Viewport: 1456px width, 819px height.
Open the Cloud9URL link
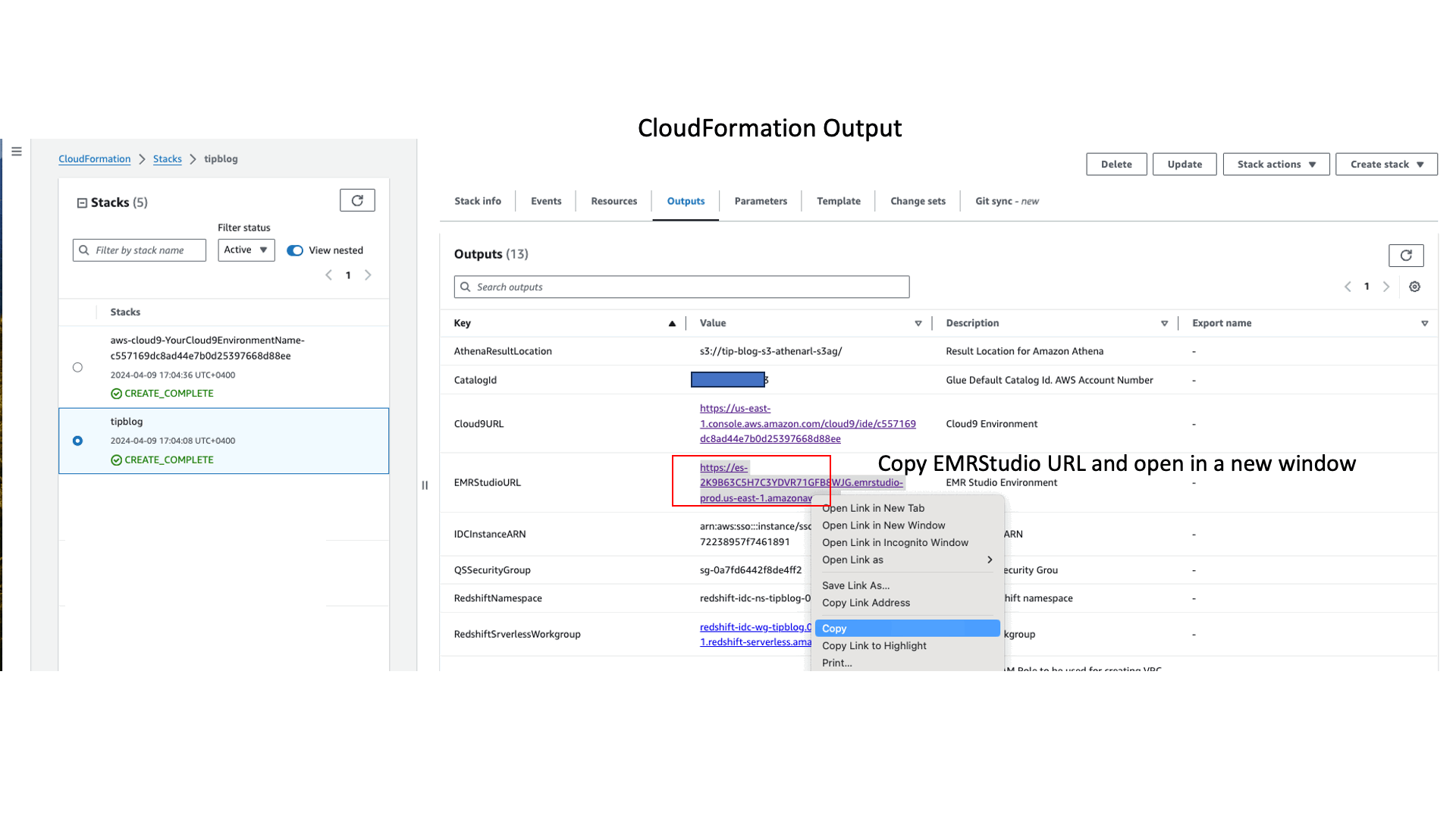[807, 424]
